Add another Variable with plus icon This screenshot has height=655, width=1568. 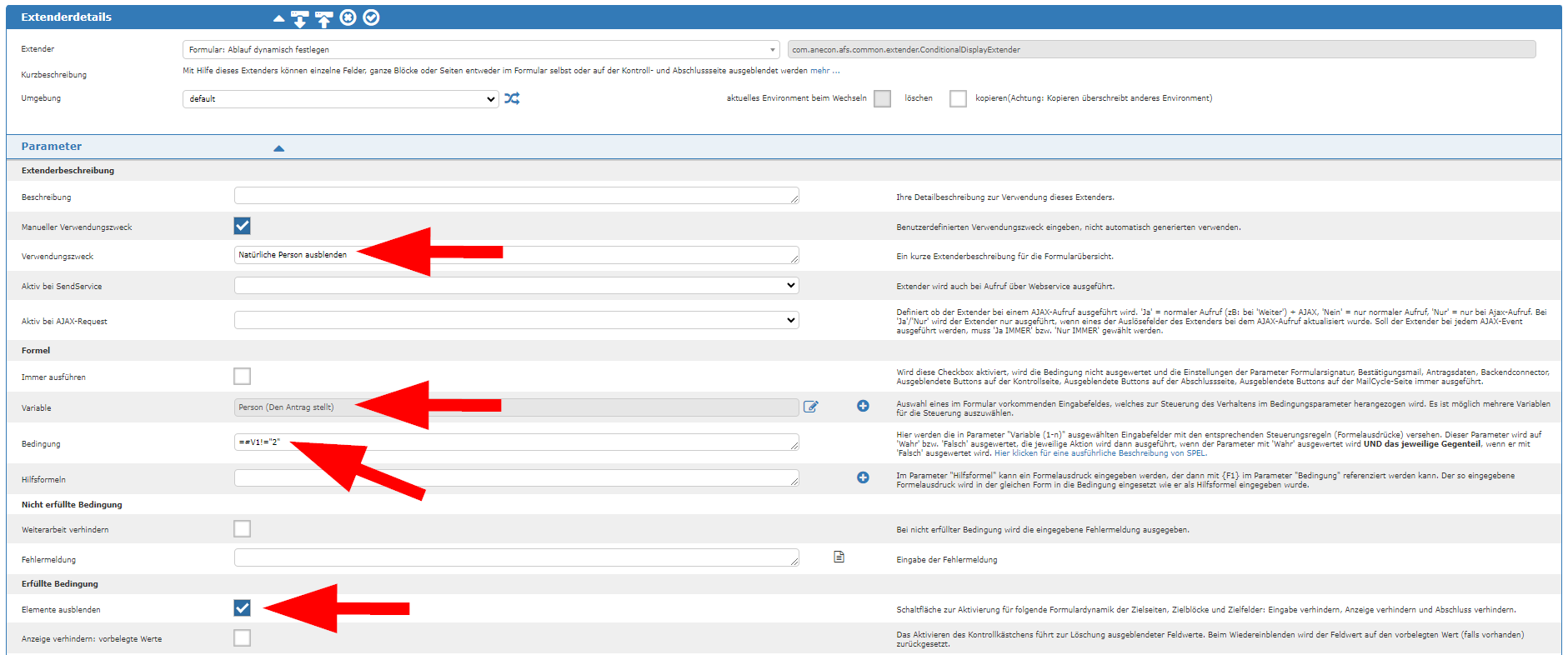pos(863,406)
